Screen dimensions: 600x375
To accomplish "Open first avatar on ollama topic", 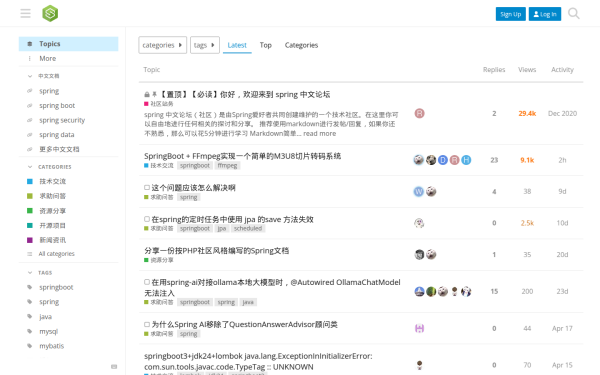I will [x=419, y=292].
